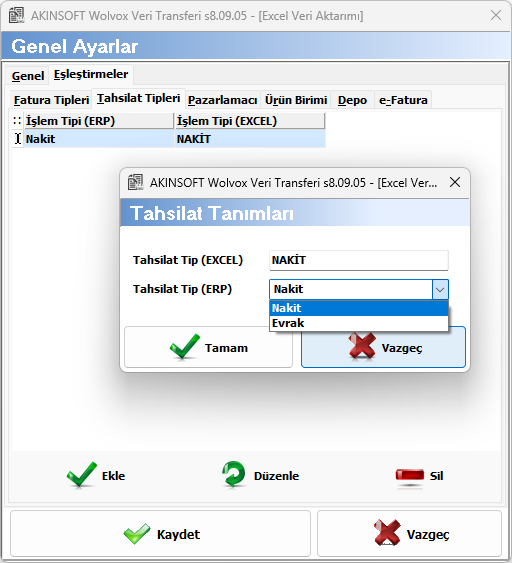
Task: Go to the Genel tab
Action: (x=28, y=76)
